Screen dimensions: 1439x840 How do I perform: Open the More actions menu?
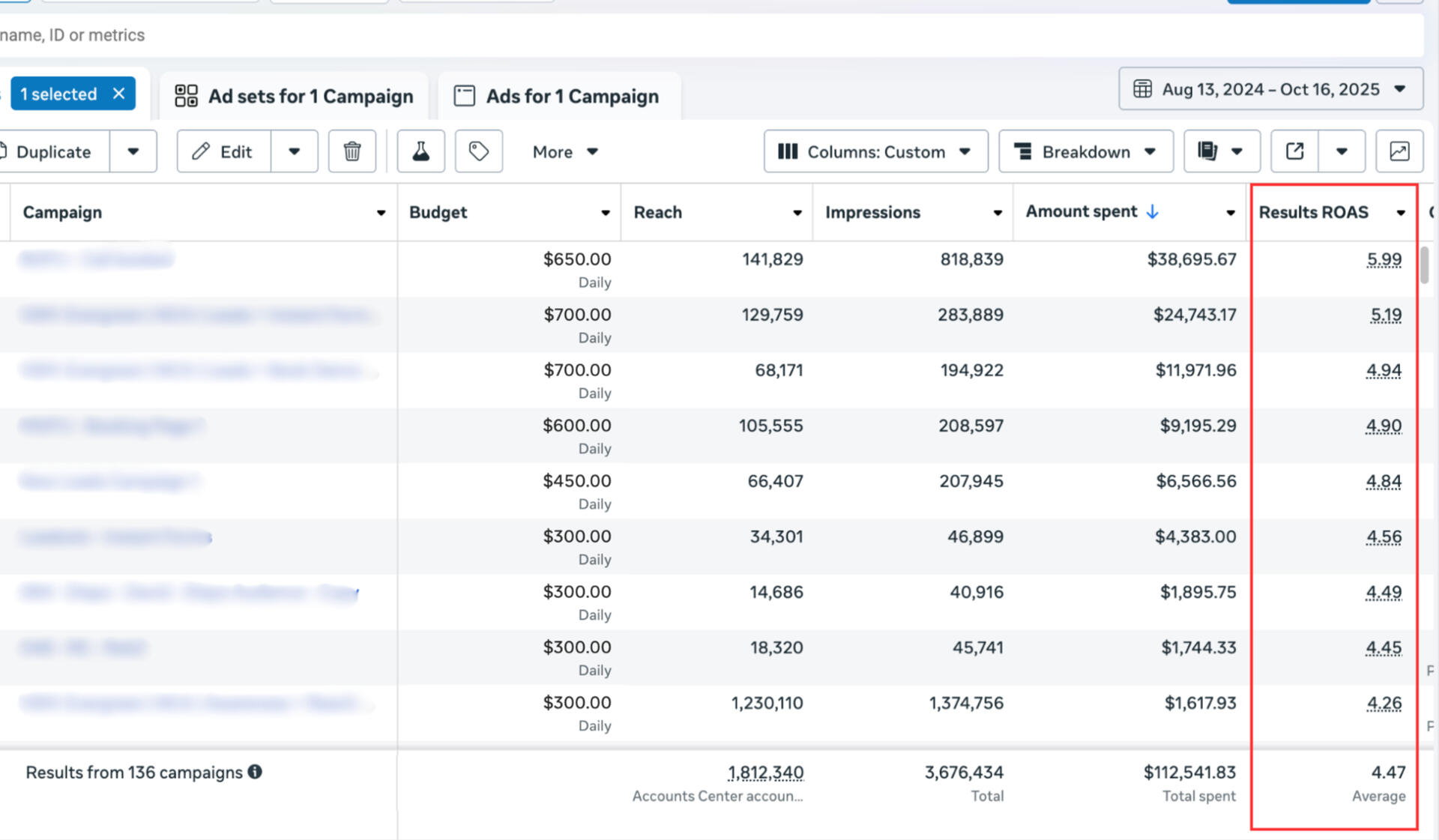564,151
